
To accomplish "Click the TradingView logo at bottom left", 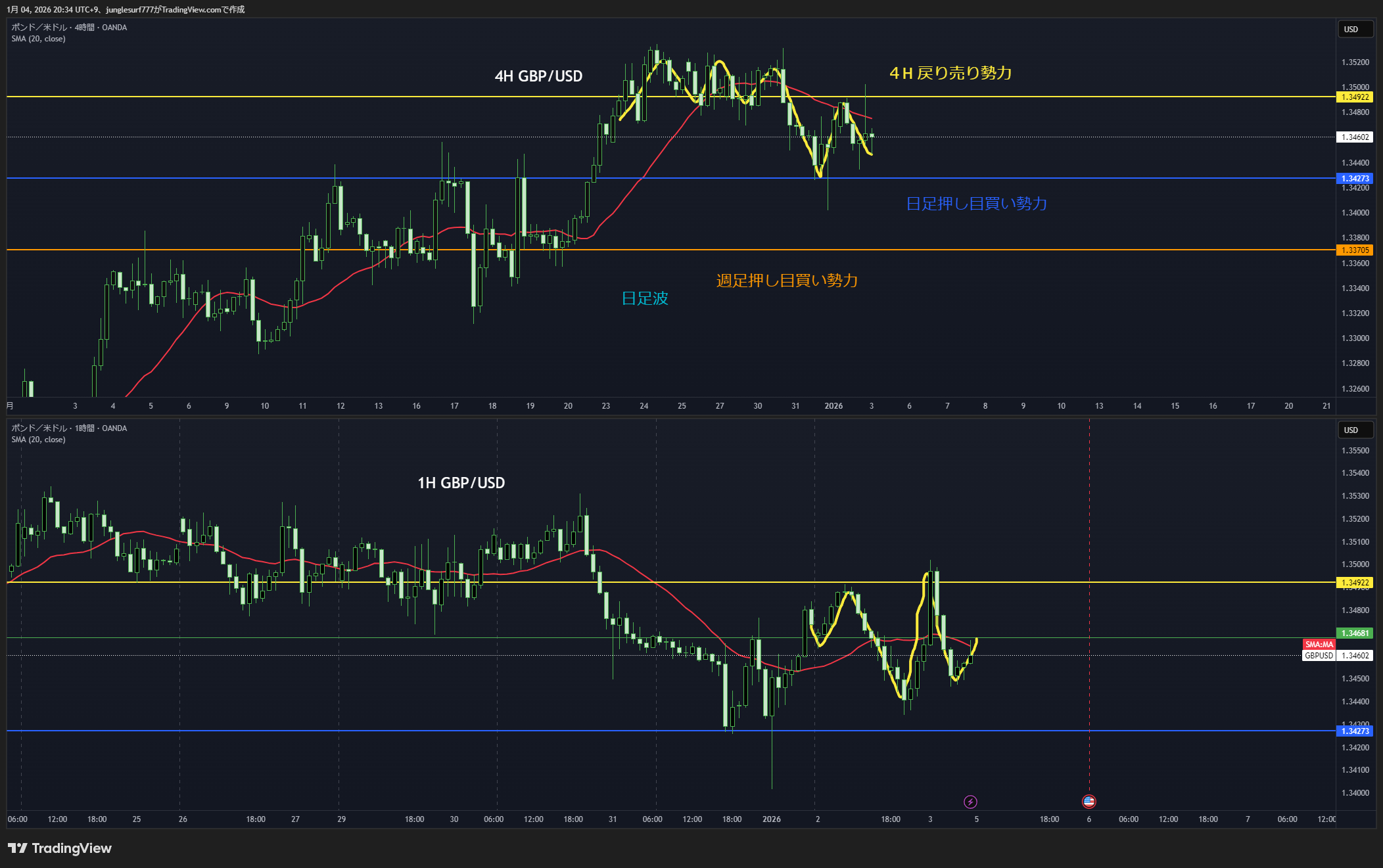I will tap(60, 848).
